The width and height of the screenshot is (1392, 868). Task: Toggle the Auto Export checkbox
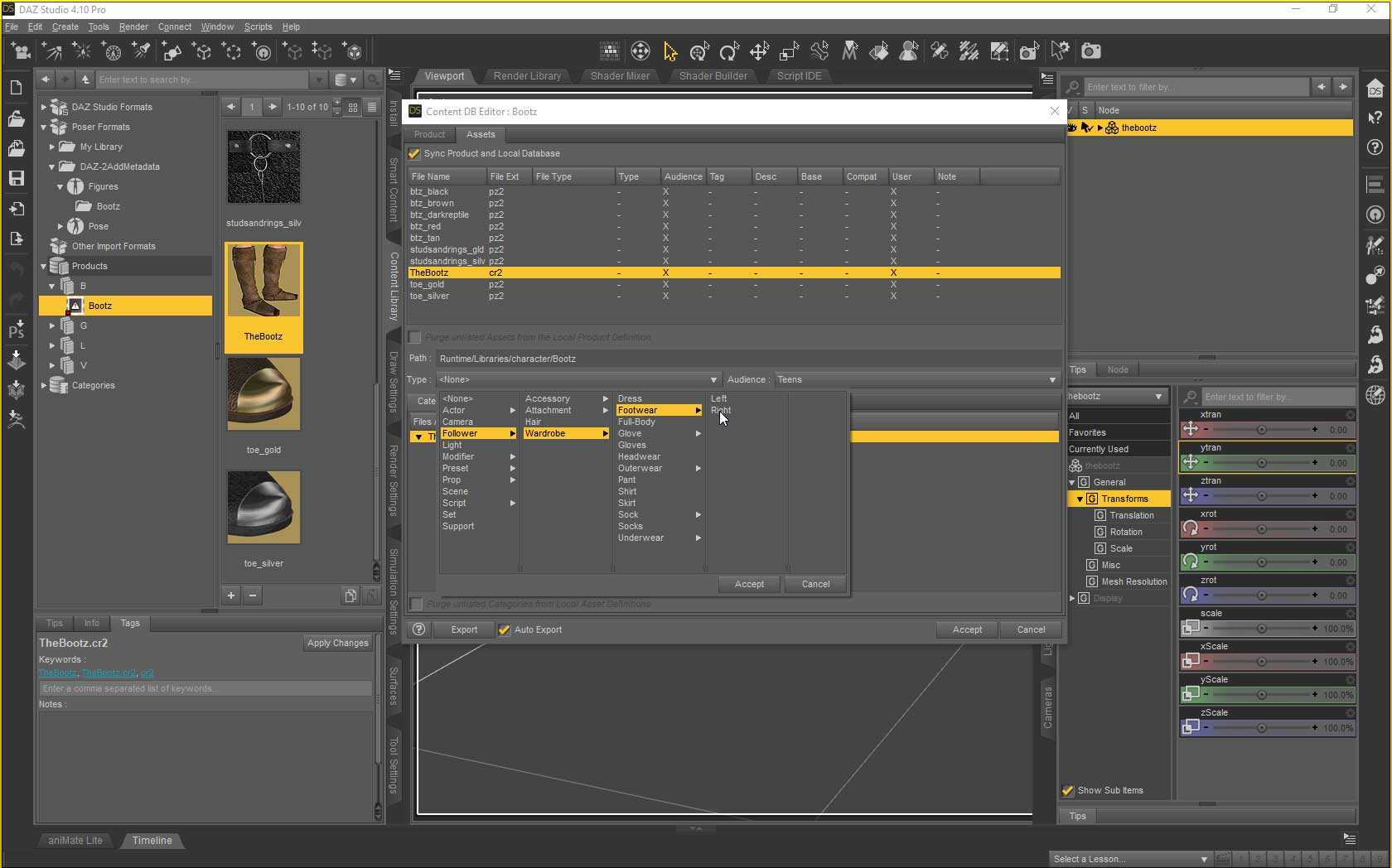point(504,630)
